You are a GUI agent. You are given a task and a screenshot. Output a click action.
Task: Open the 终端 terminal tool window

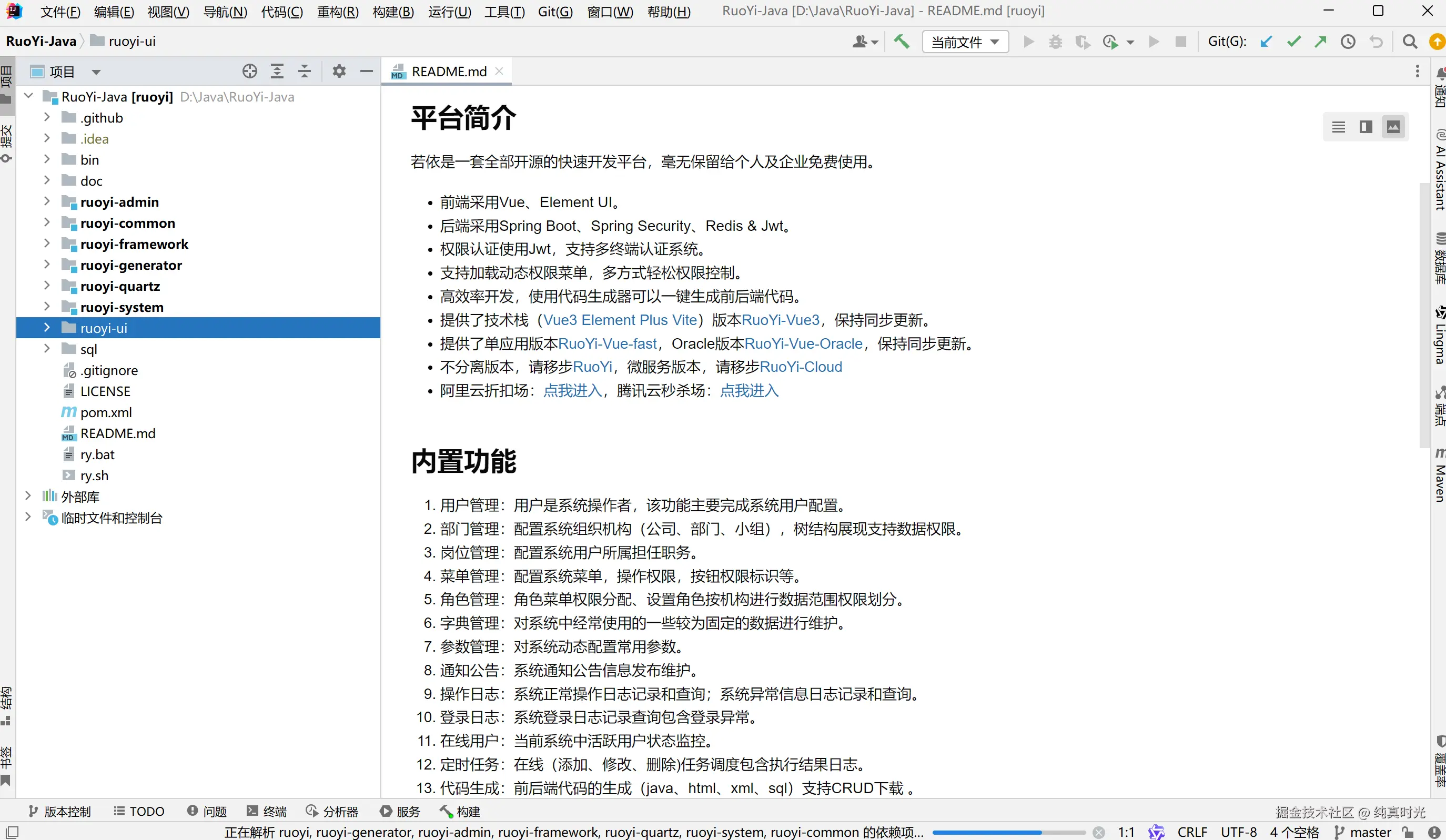coord(266,811)
